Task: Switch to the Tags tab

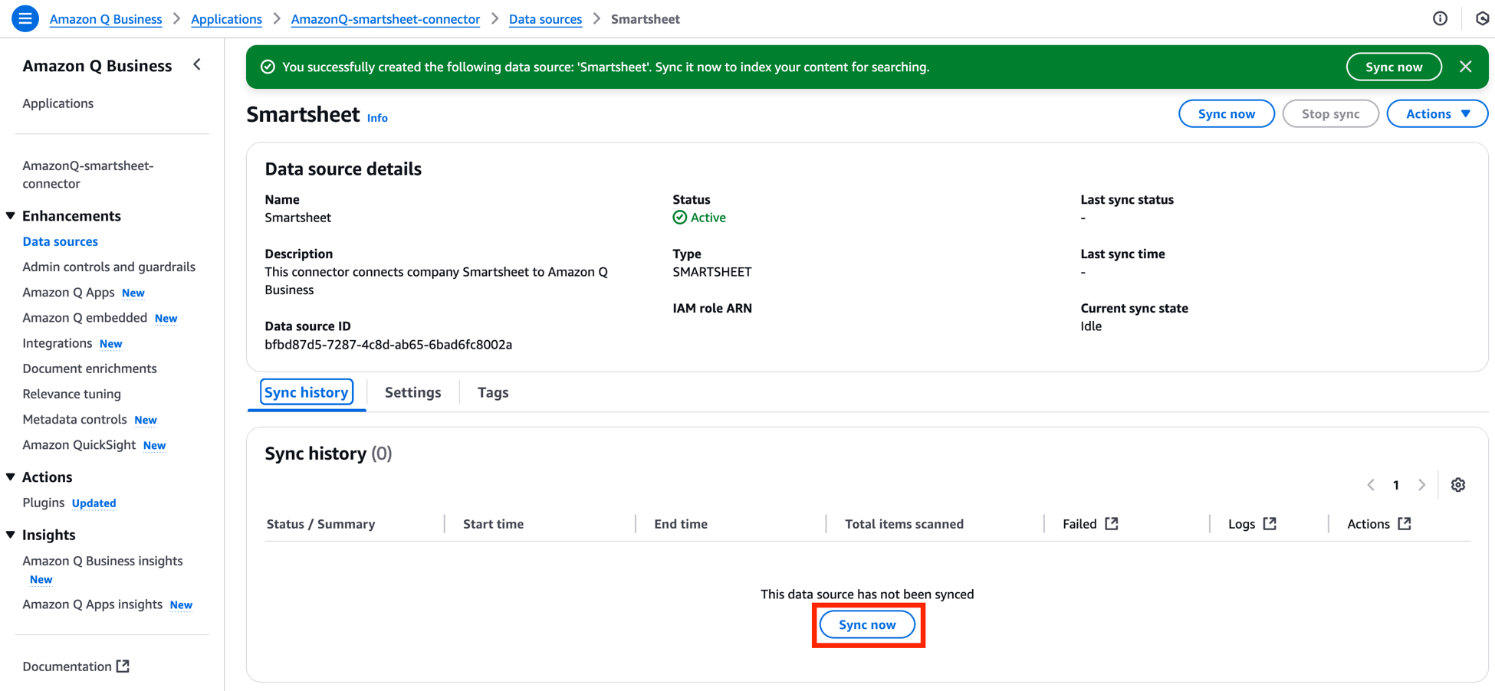Action: pos(493,393)
